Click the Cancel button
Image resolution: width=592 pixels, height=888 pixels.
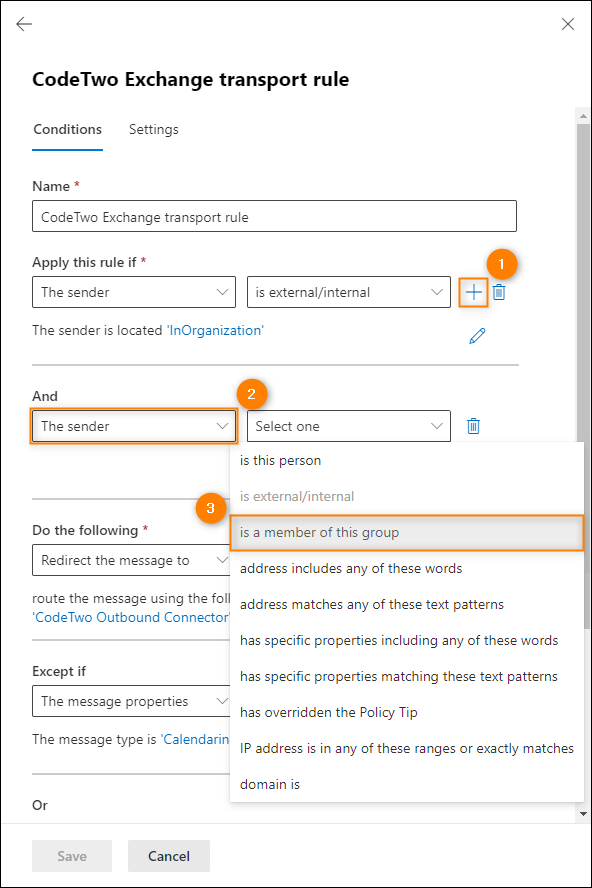click(x=169, y=856)
